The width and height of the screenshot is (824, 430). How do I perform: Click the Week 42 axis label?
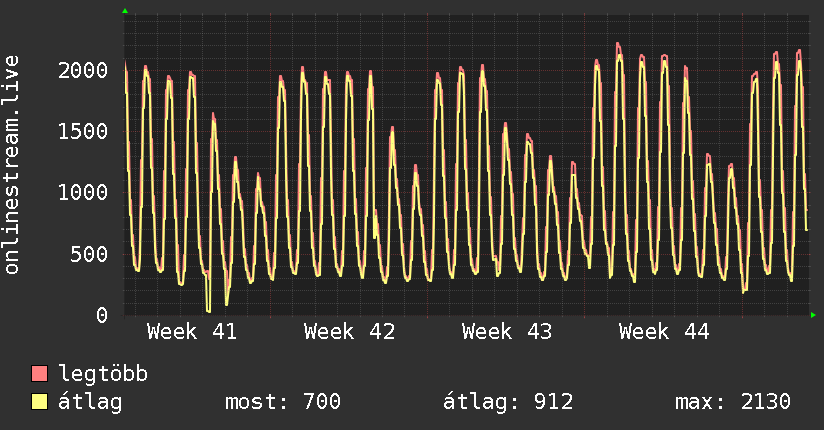[349, 332]
